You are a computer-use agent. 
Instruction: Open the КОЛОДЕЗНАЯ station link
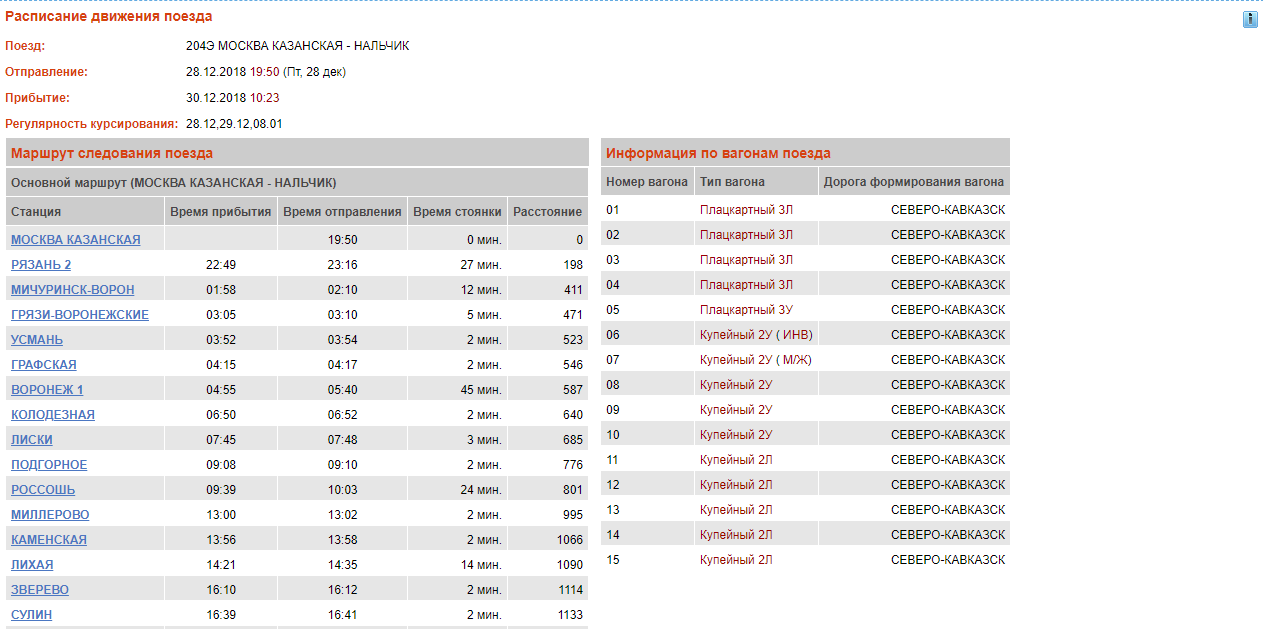point(53,415)
